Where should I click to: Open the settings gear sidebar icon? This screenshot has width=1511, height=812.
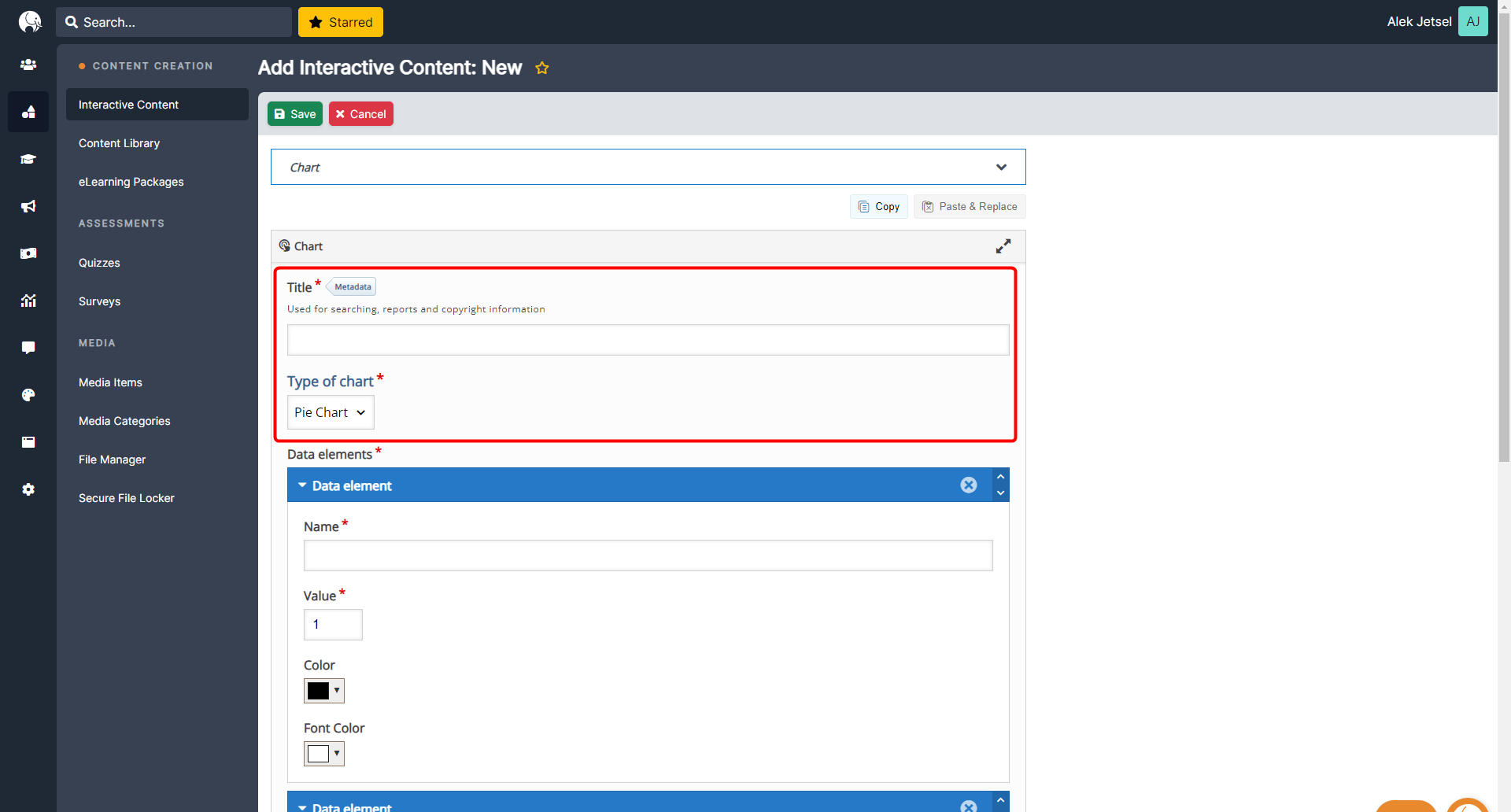click(28, 489)
